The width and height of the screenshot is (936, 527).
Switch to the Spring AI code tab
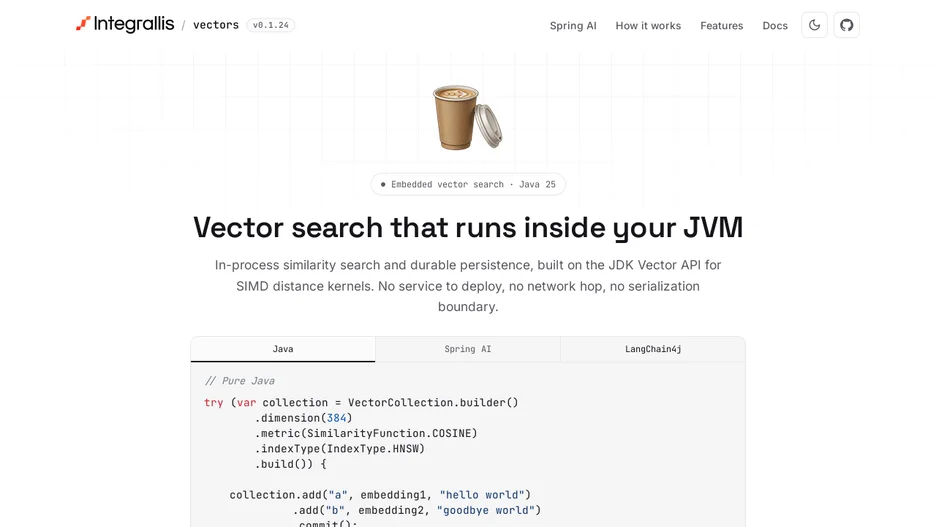pyautogui.click(x=468, y=349)
